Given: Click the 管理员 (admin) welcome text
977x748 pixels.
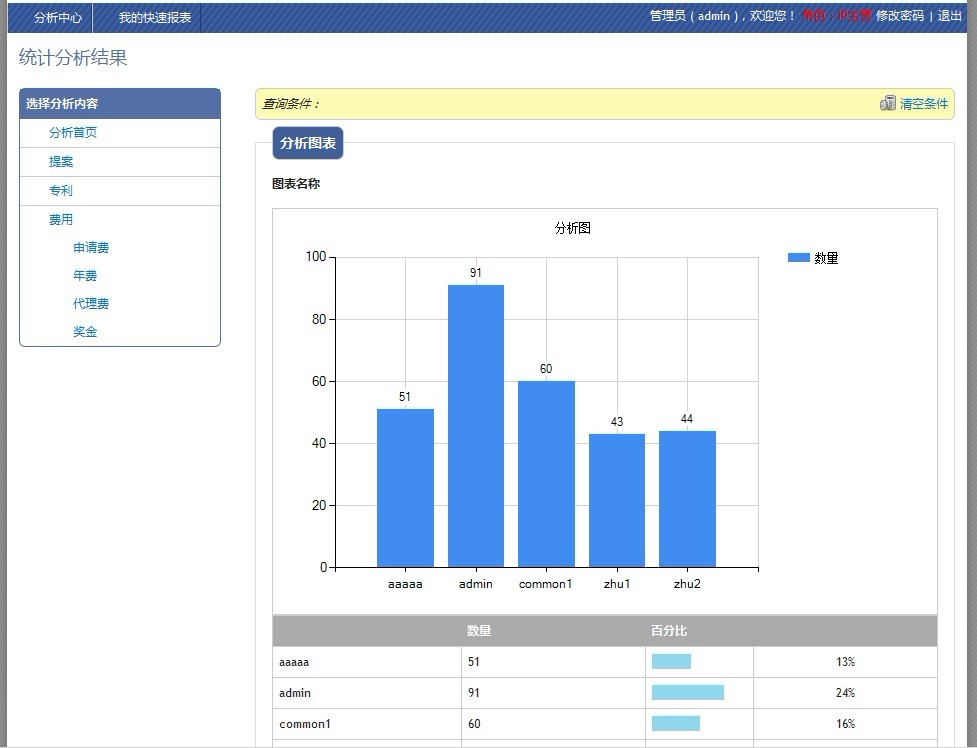Looking at the screenshot, I should [723, 16].
